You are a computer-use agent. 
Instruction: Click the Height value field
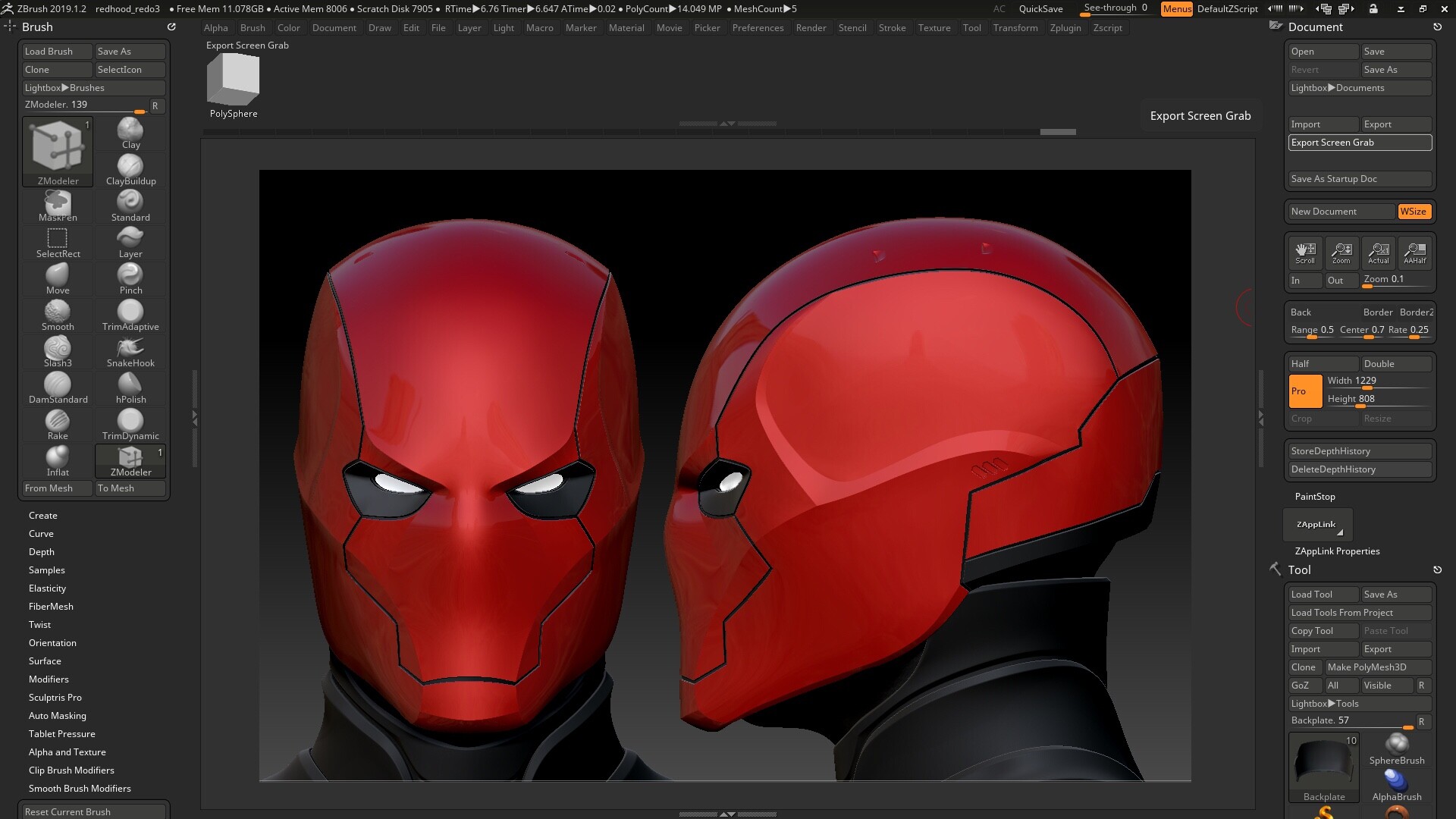(x=1378, y=400)
